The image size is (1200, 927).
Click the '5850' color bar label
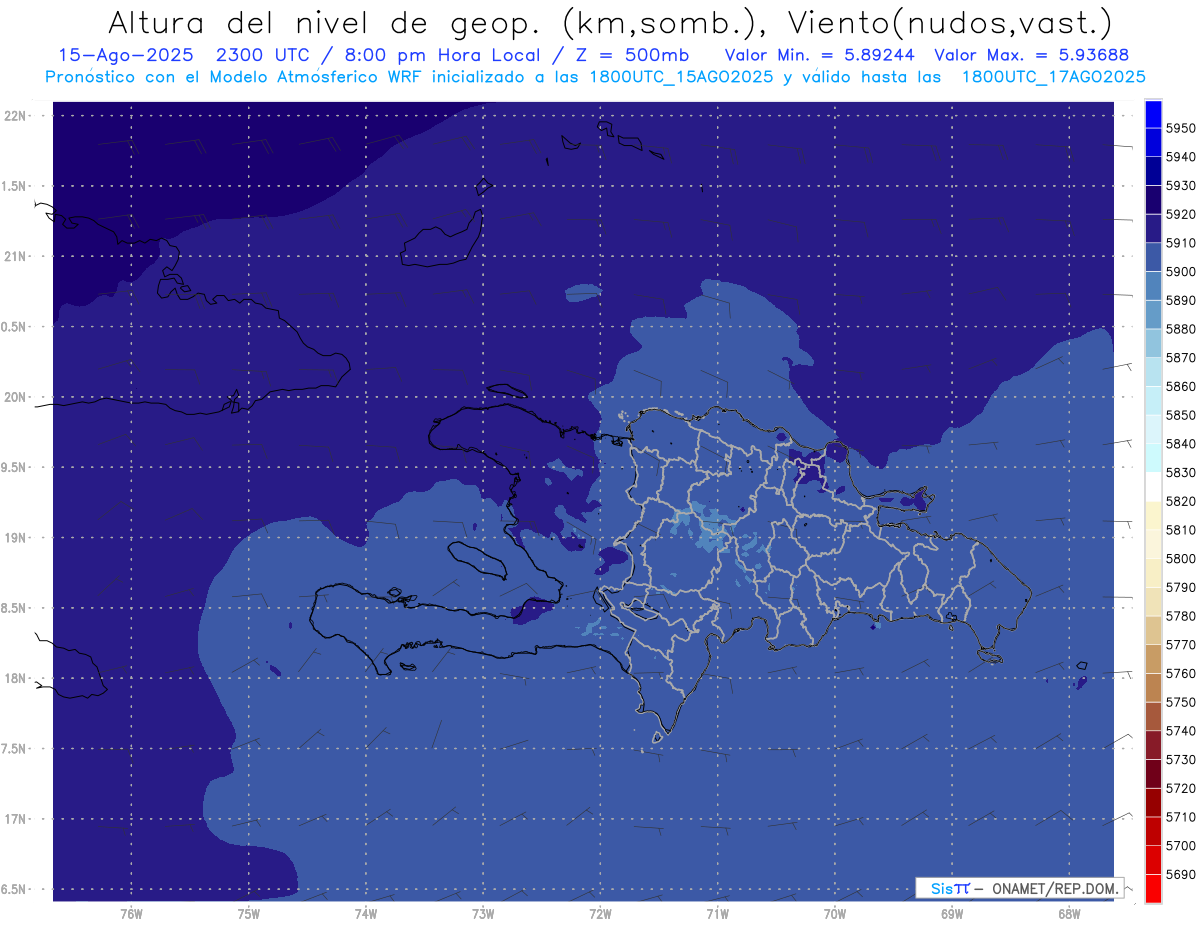pyautogui.click(x=1180, y=415)
